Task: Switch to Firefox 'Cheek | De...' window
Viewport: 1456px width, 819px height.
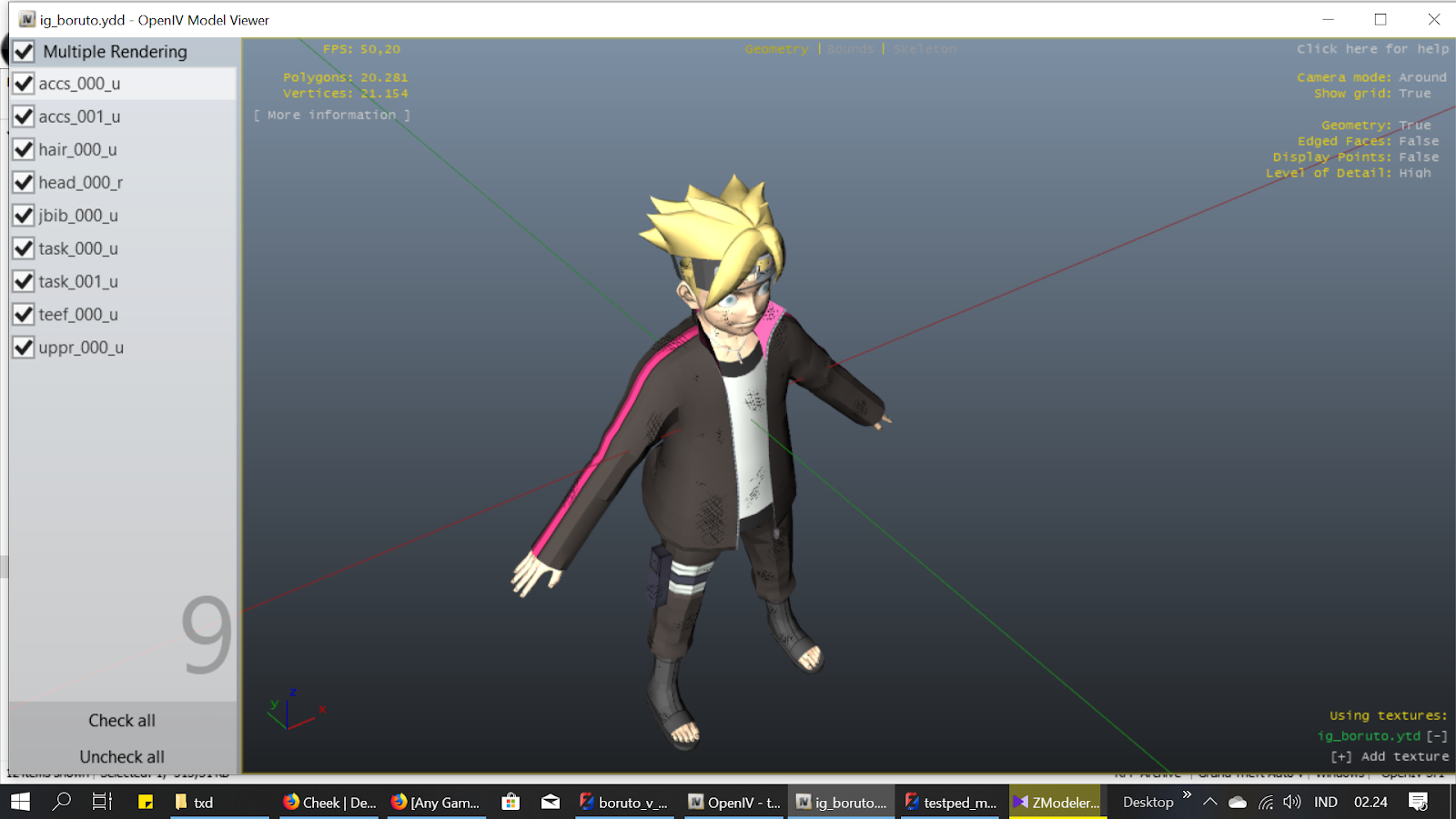Action: [329, 802]
